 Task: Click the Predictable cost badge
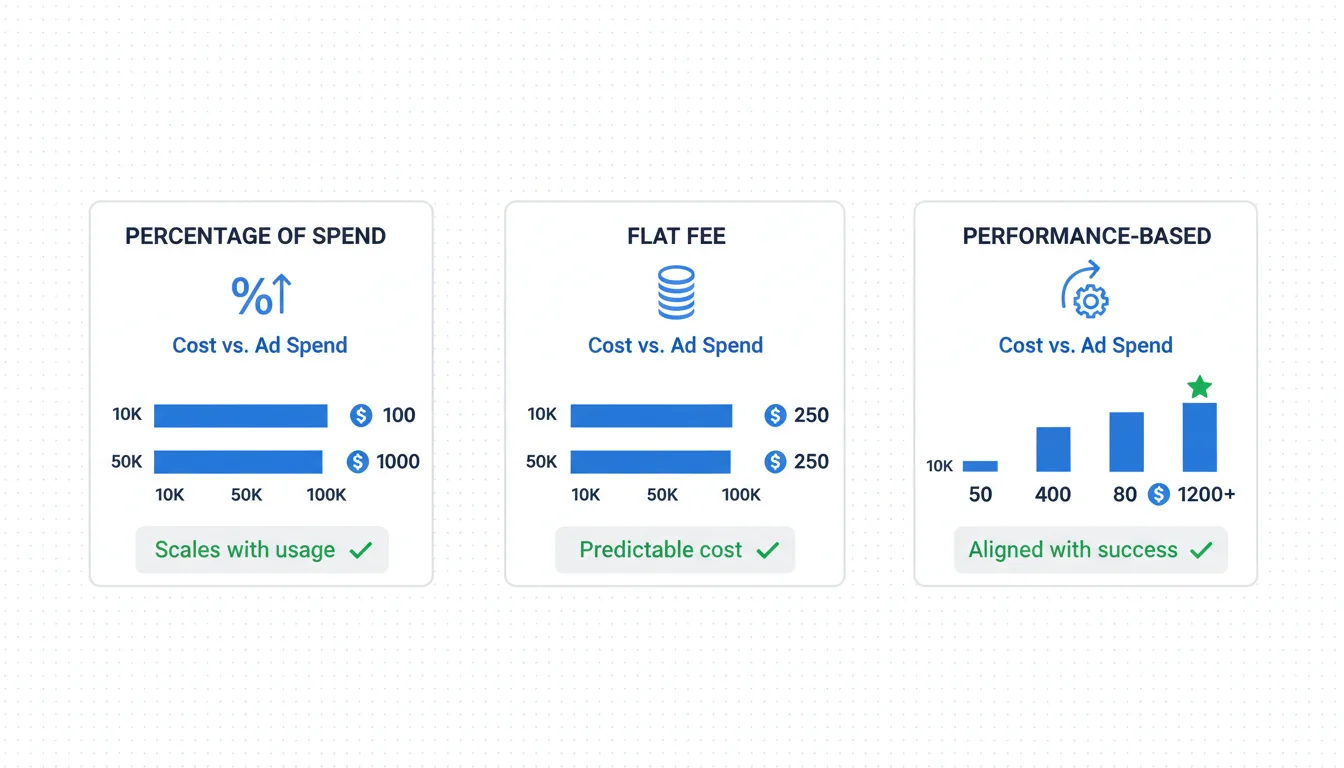(x=675, y=550)
